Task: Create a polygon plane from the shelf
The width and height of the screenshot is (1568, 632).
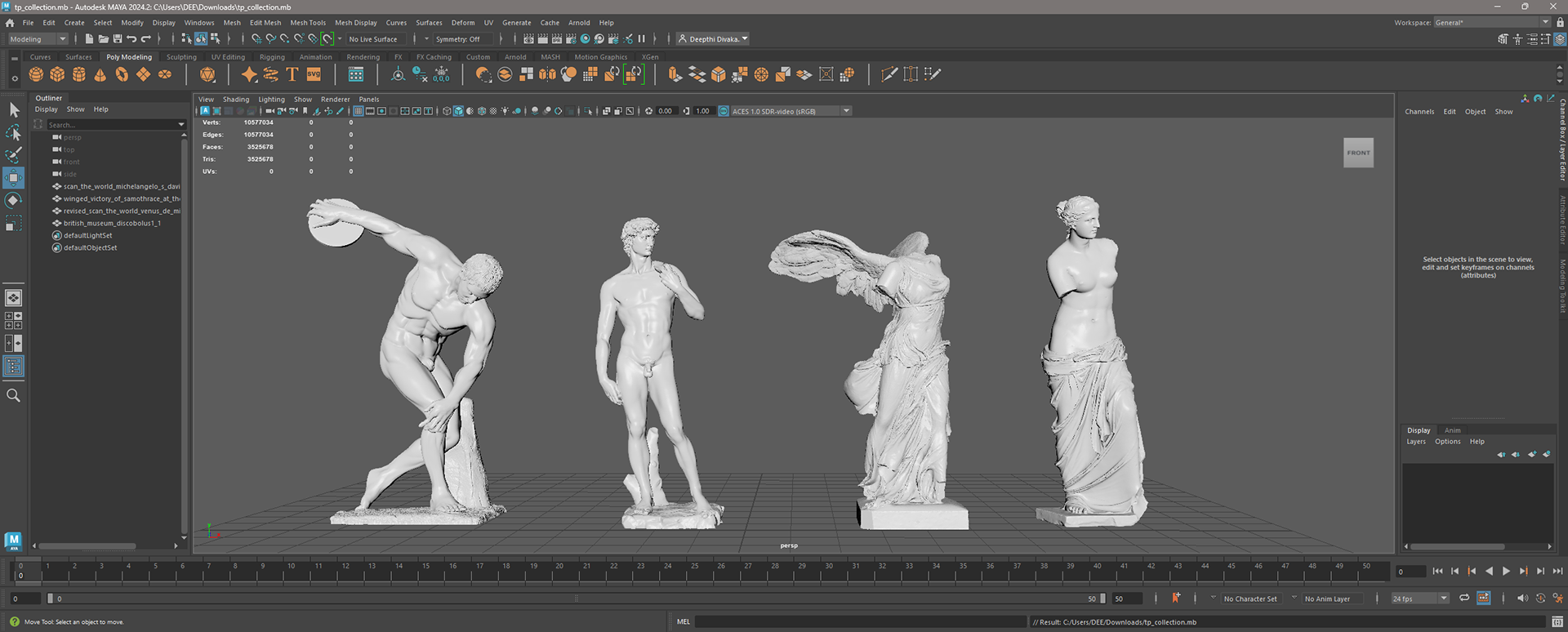Action: (144, 74)
